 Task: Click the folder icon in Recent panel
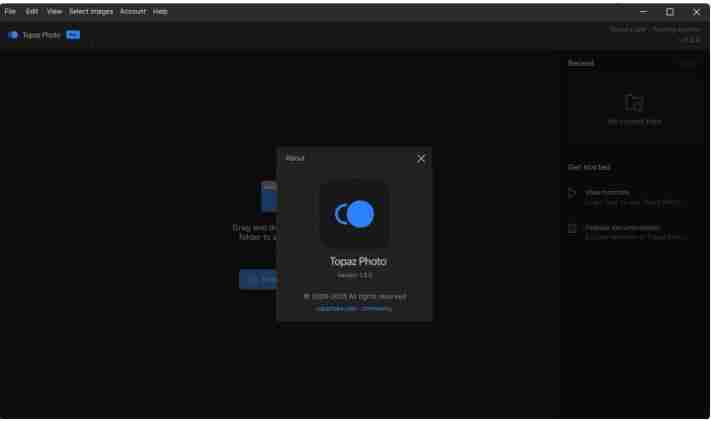[x=634, y=103]
